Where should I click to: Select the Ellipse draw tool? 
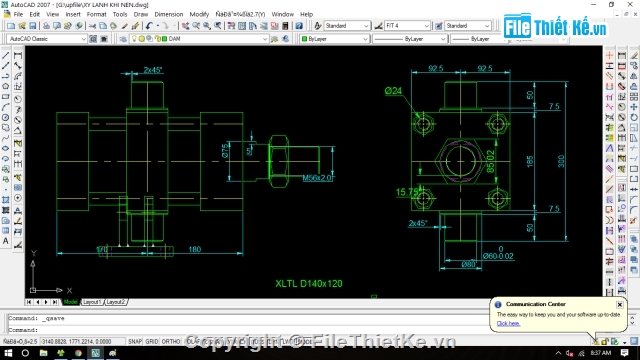tap(6, 148)
